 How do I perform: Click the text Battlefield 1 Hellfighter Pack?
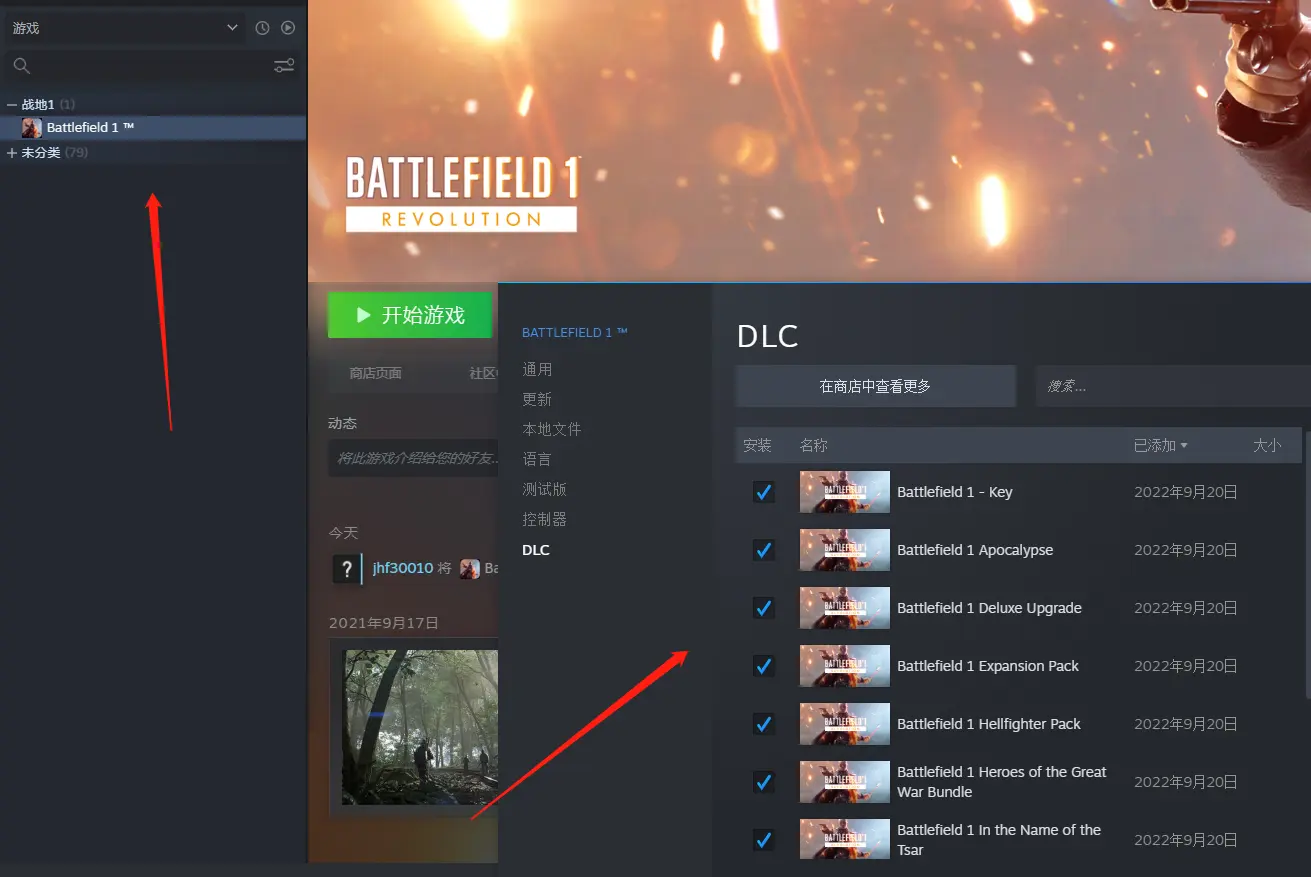(x=989, y=724)
